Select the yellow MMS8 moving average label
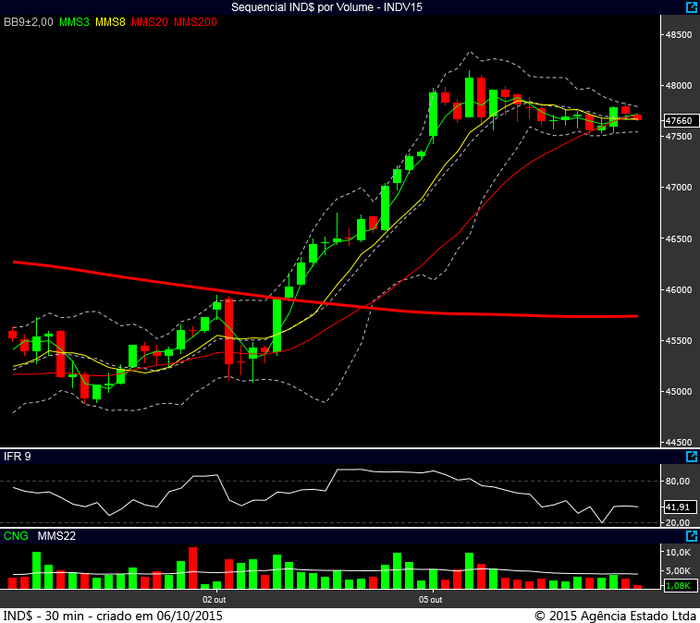Image resolution: width=700 pixels, height=623 pixels. point(113,21)
